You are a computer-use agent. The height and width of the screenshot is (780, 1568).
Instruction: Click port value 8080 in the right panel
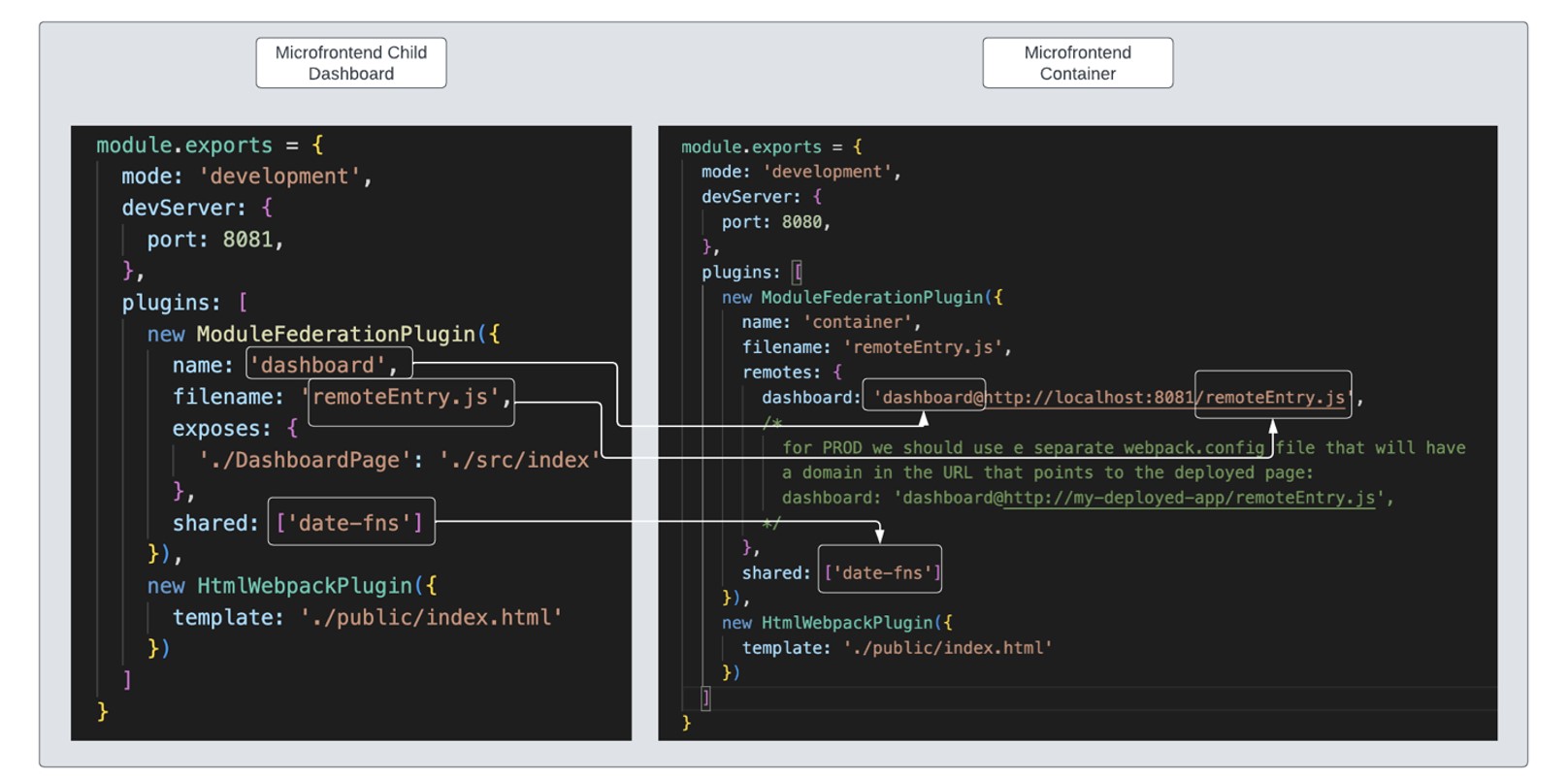(801, 222)
